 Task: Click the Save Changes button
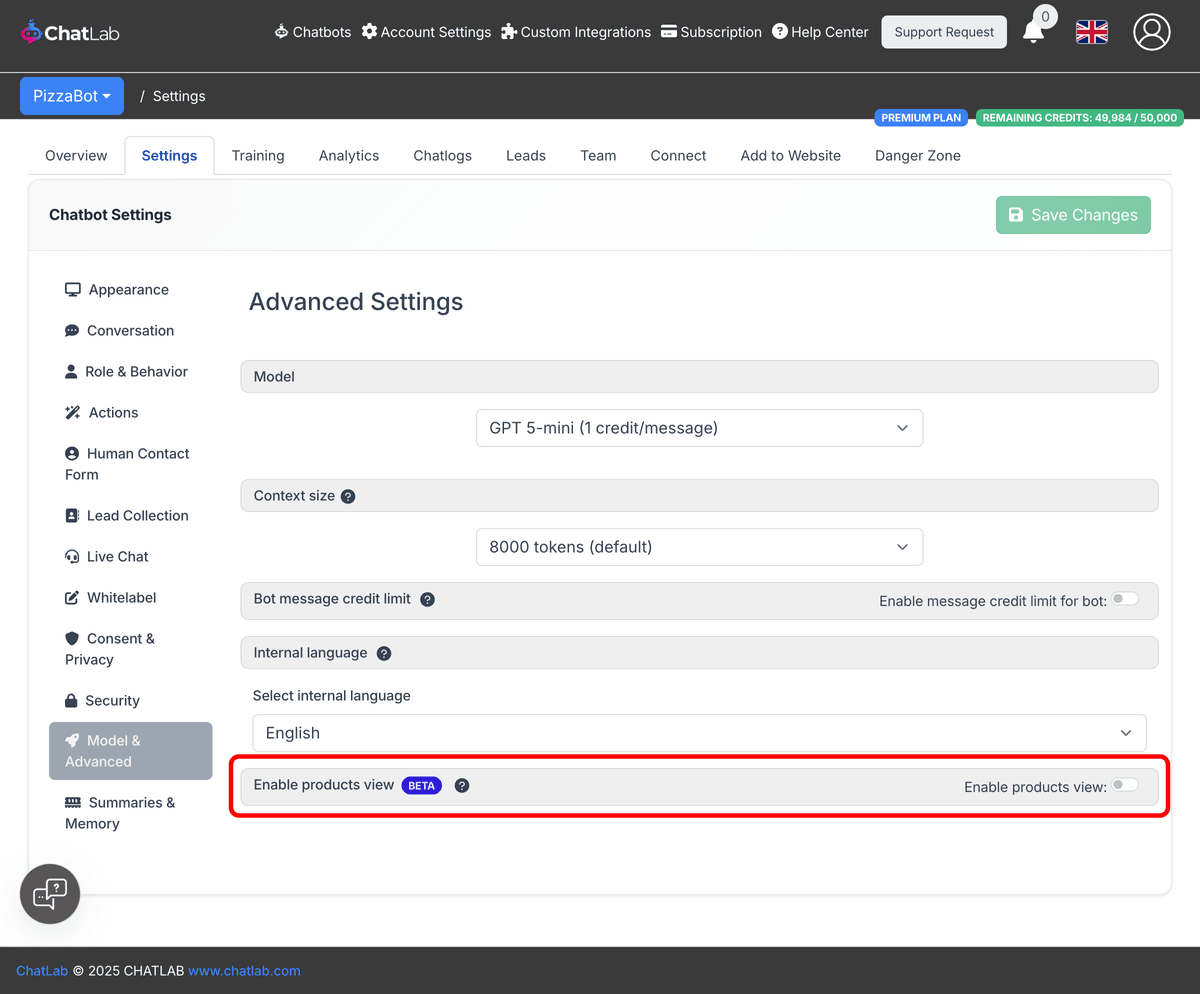(x=1072, y=214)
